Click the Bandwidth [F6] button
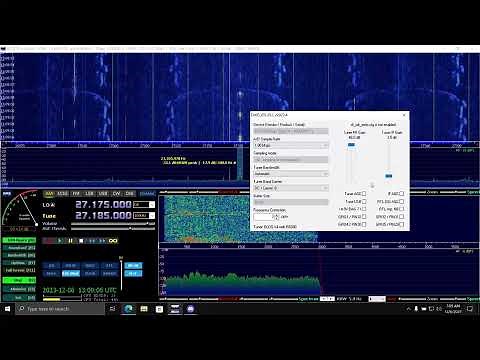Screen dimensions: 480x360 click(19, 255)
